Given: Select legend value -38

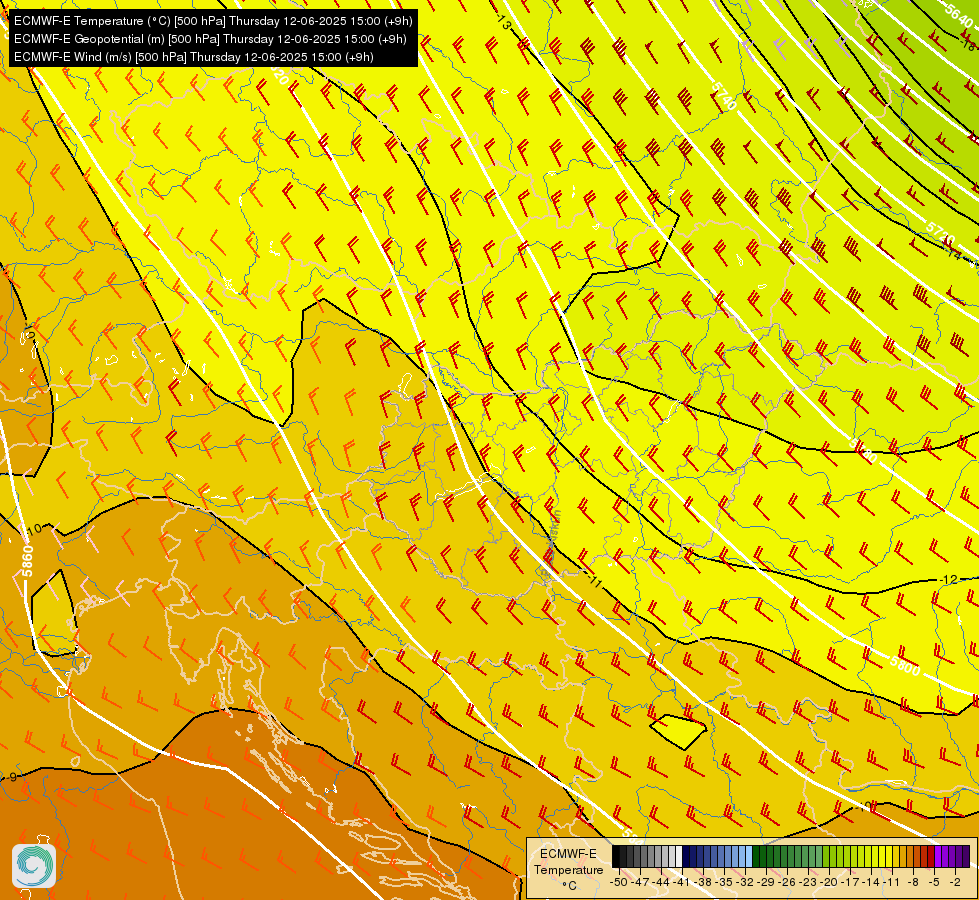Looking at the screenshot, I should (x=704, y=882).
